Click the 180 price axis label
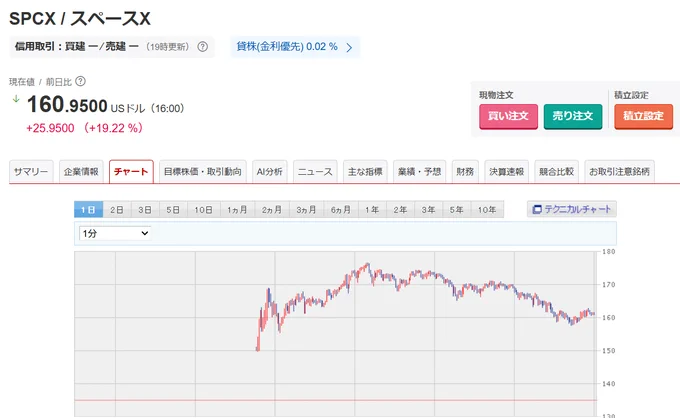The width and height of the screenshot is (680, 418). click(608, 251)
